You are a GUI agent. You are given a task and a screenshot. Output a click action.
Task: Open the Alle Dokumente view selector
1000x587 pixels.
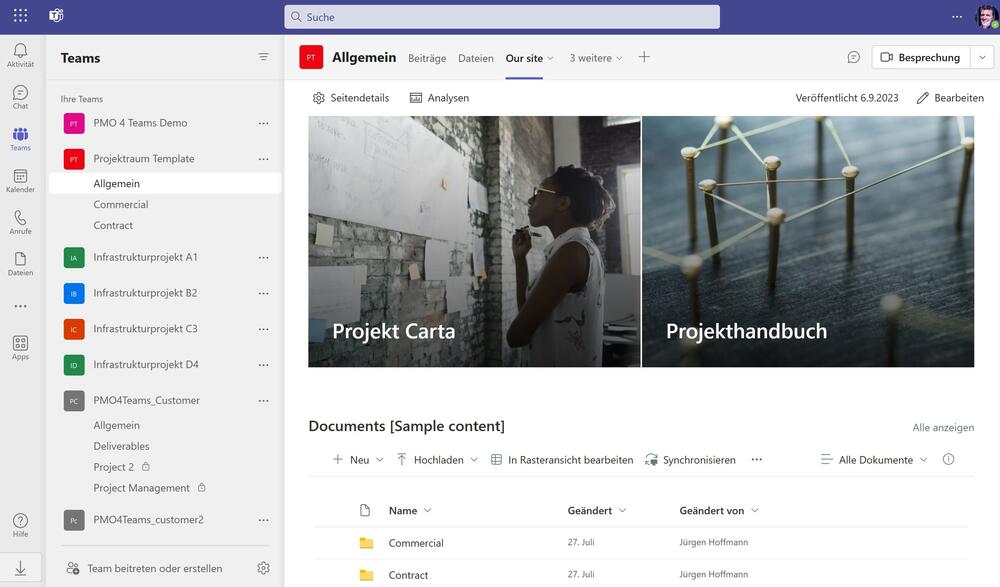coord(877,459)
